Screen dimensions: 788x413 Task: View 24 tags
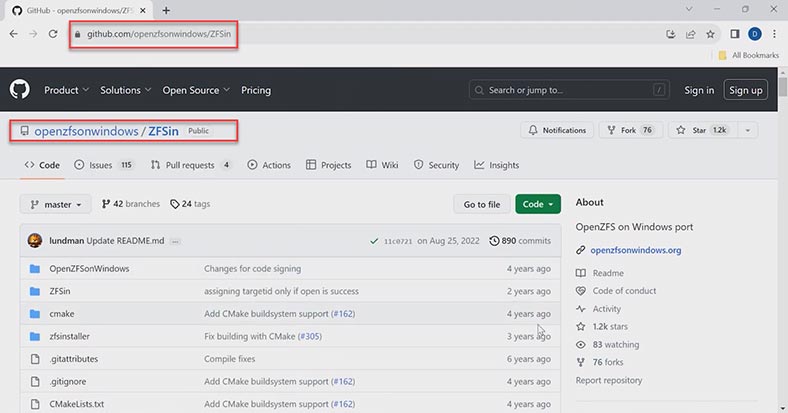point(190,204)
